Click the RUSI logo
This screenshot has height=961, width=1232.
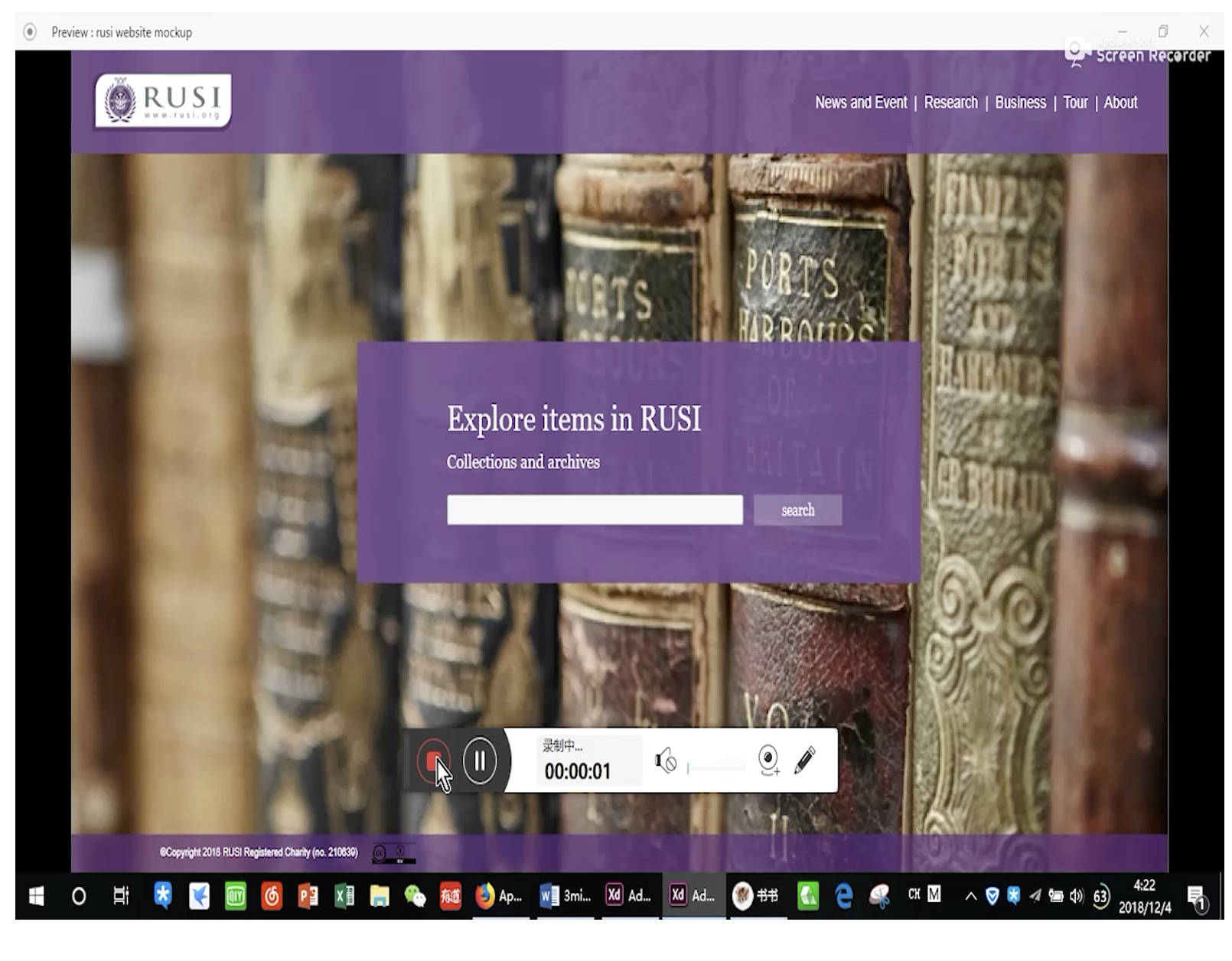165,101
